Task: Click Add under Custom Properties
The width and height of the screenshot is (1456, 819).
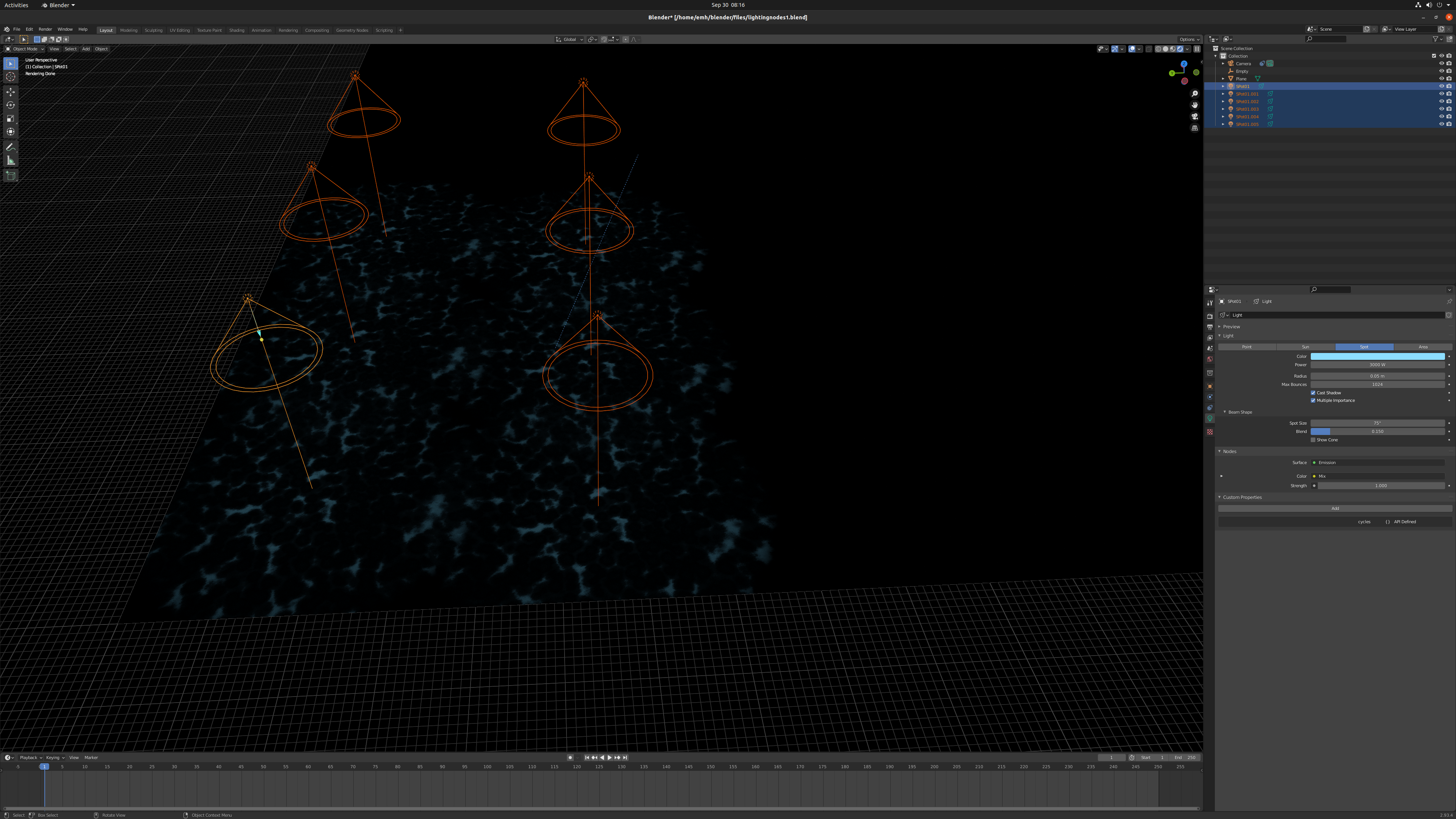Action: click(x=1335, y=509)
